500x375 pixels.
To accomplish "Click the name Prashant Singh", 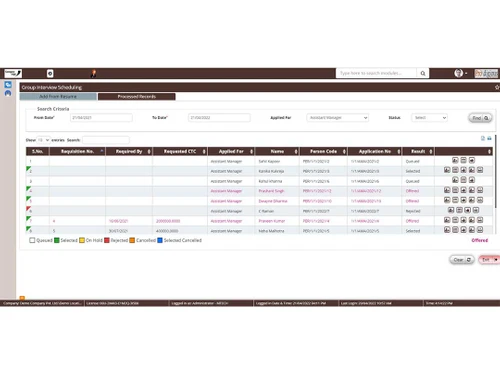I will tap(271, 191).
